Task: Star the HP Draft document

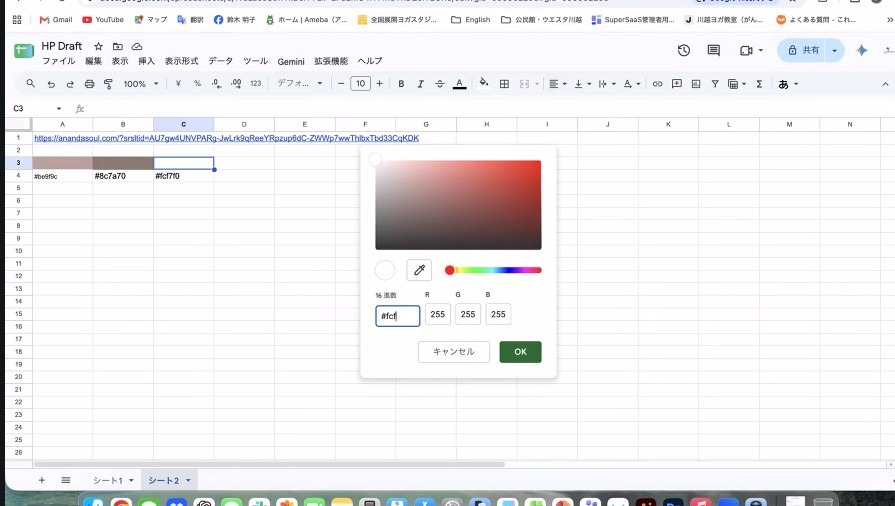Action: (x=99, y=46)
